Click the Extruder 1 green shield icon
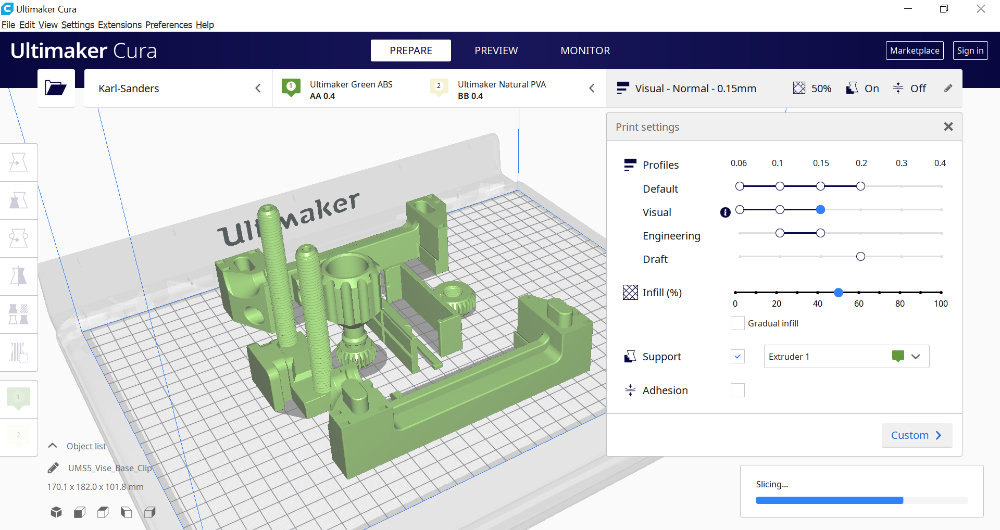Screen dimensions: 1000x530 click(x=291, y=88)
